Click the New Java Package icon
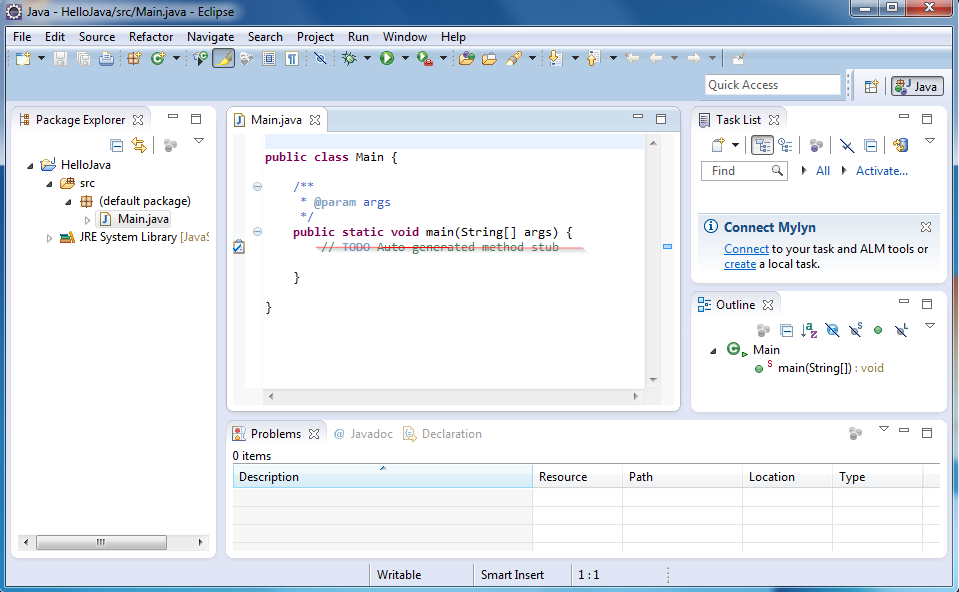The height and width of the screenshot is (592, 959). pyautogui.click(x=134, y=59)
